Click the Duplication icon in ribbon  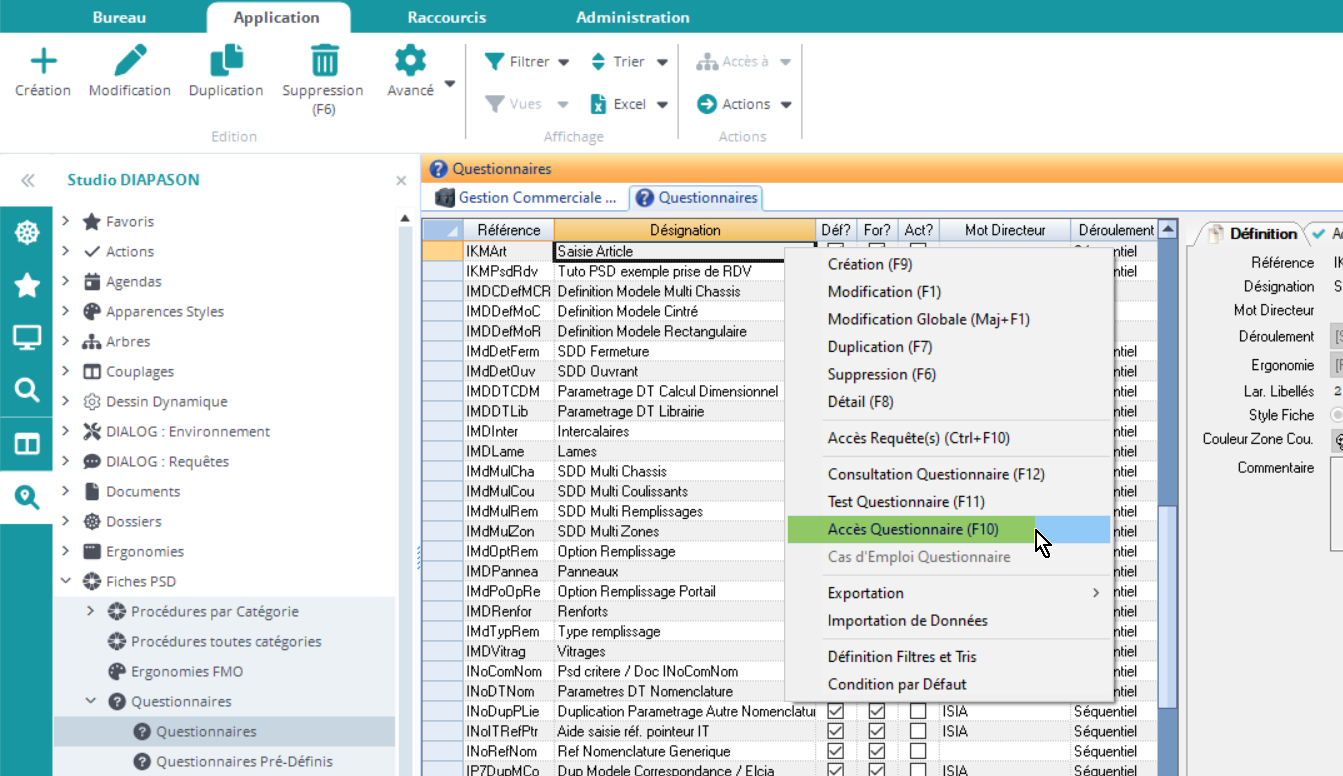click(226, 62)
